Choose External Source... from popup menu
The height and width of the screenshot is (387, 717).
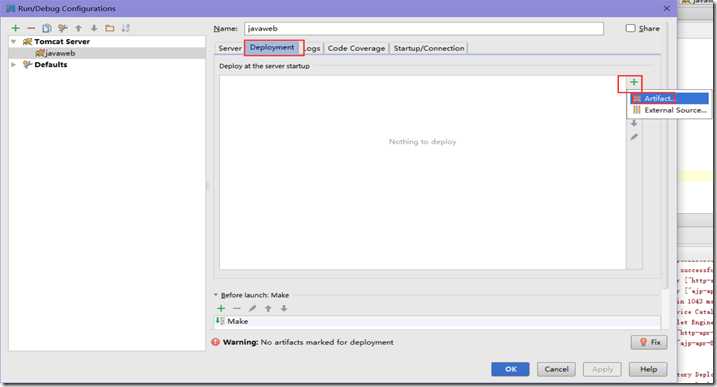[x=670, y=110]
